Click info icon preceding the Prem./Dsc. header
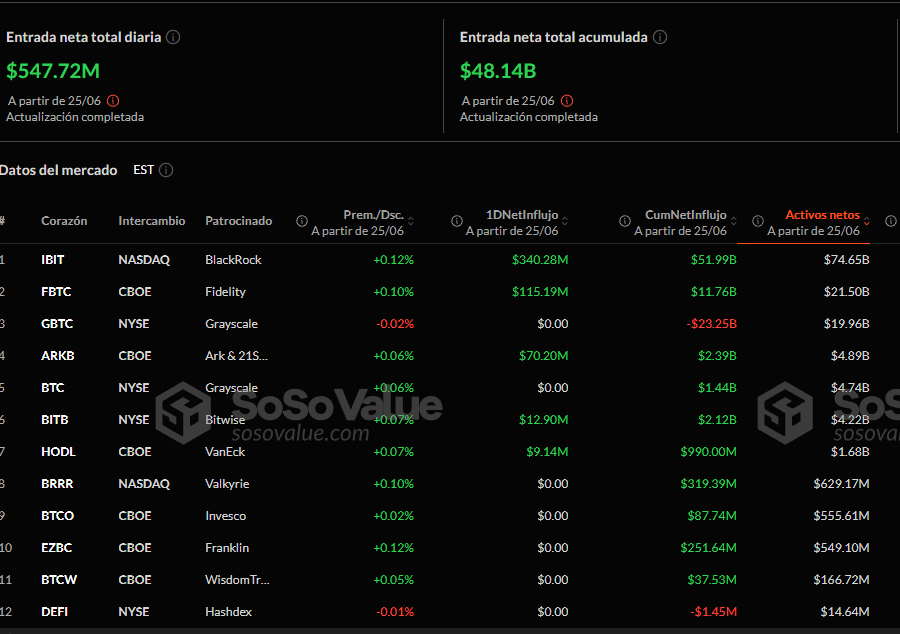This screenshot has height=634, width=900. coord(302,221)
